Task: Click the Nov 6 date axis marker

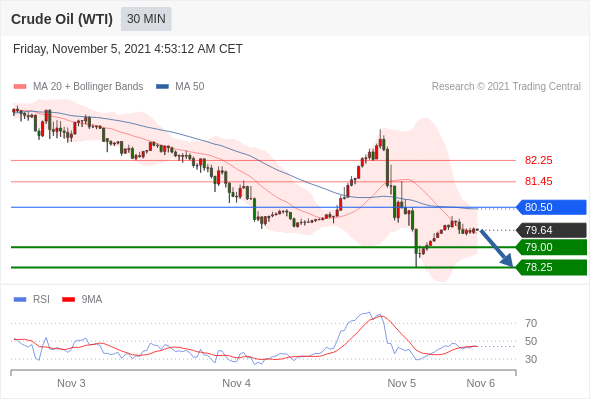Action: pyautogui.click(x=481, y=383)
